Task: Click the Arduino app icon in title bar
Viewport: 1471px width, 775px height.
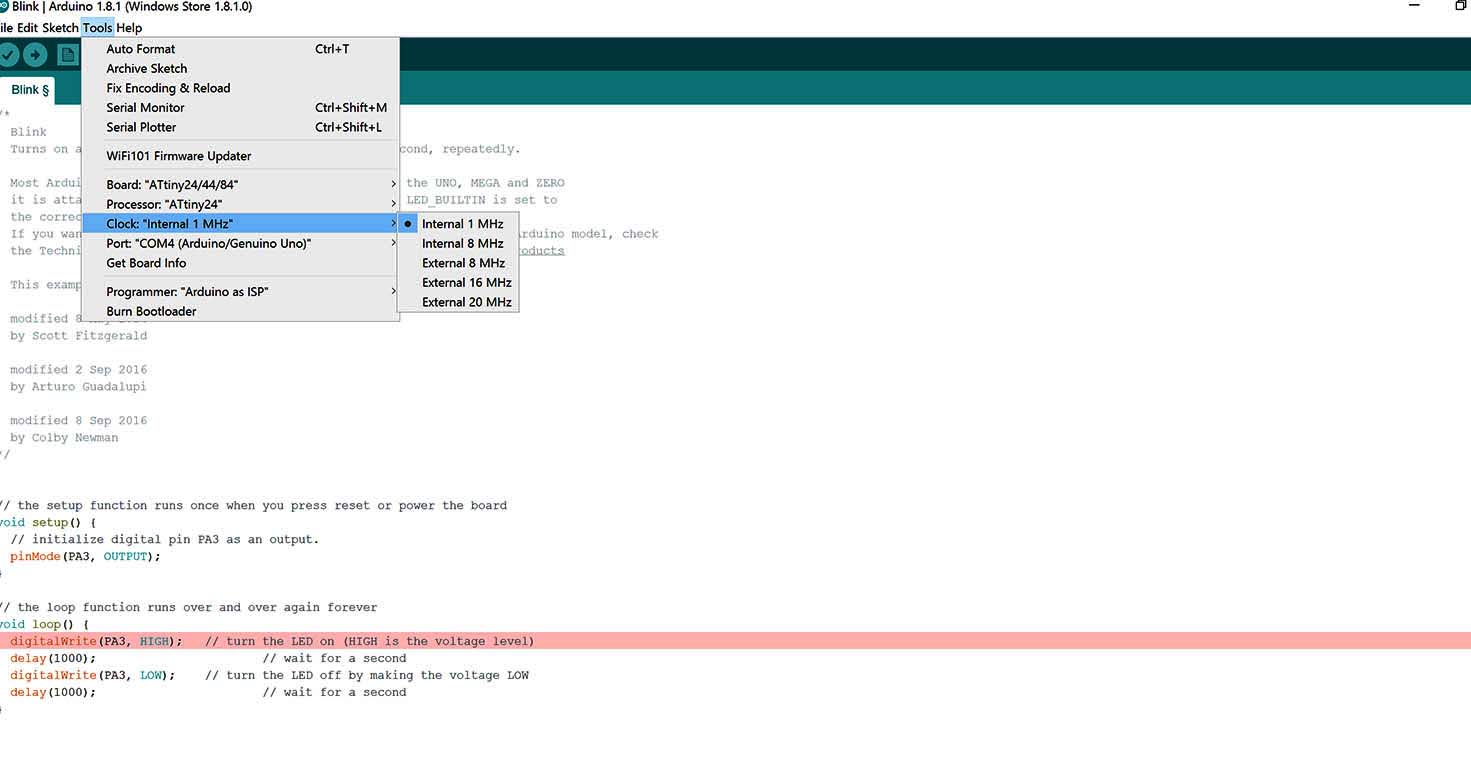Action: coord(3,7)
